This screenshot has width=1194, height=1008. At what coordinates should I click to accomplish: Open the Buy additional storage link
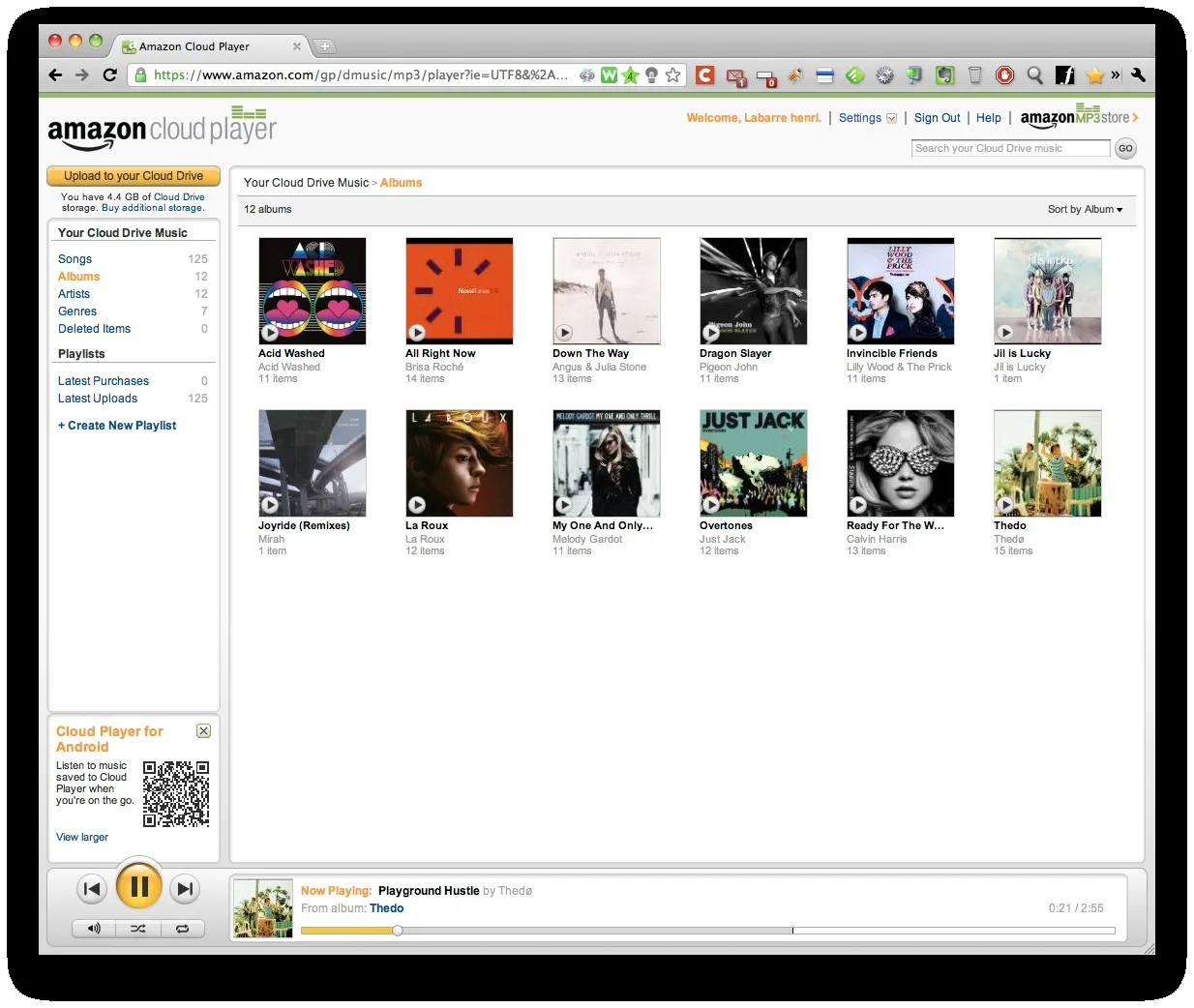click(153, 208)
